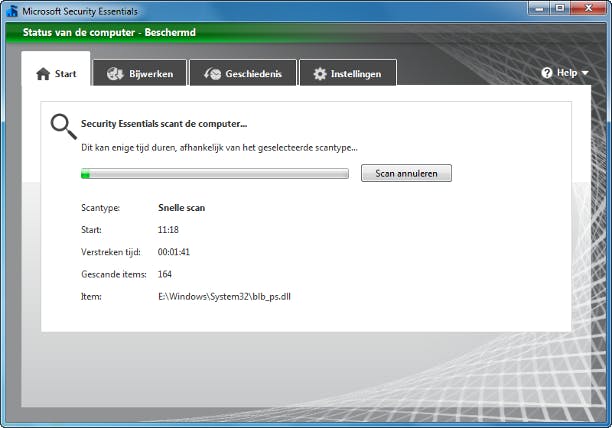Click the start time value 11:18
This screenshot has height=428, width=612.
point(168,230)
